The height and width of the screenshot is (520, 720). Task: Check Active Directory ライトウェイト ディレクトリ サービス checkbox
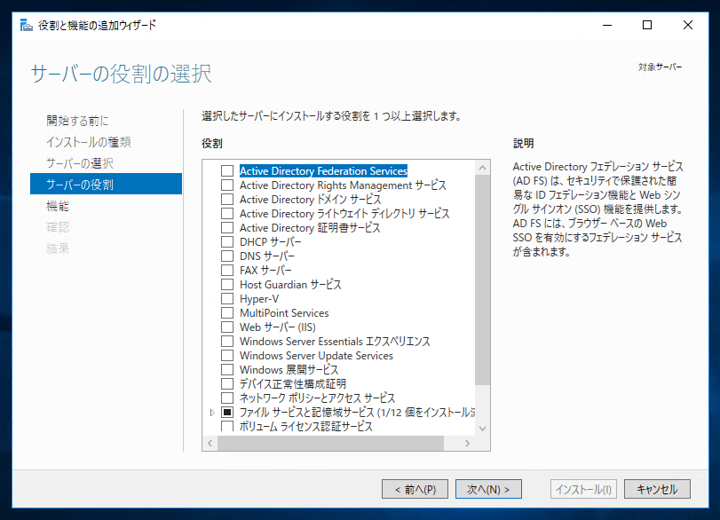pos(227,214)
